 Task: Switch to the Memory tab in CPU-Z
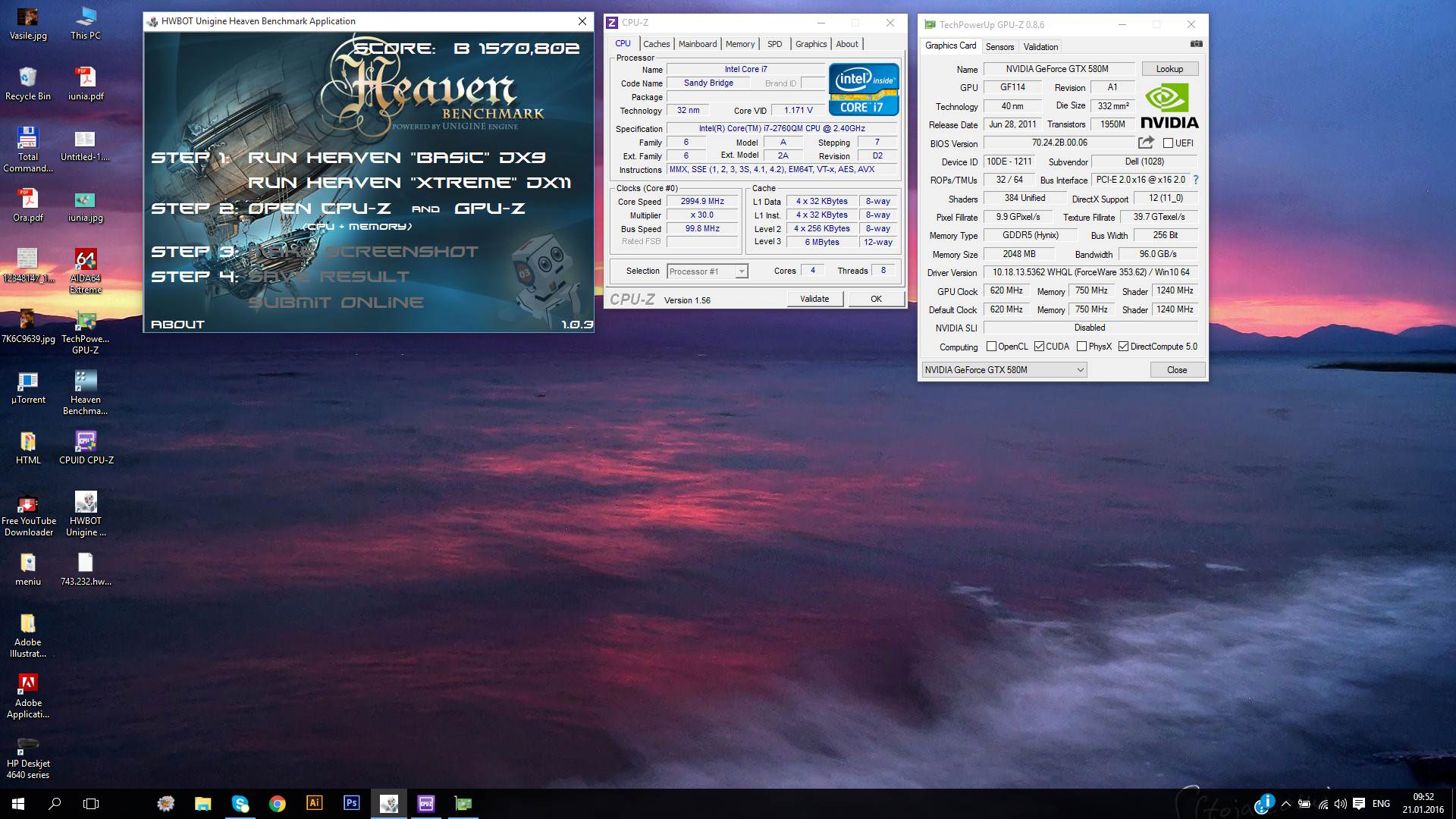click(740, 44)
